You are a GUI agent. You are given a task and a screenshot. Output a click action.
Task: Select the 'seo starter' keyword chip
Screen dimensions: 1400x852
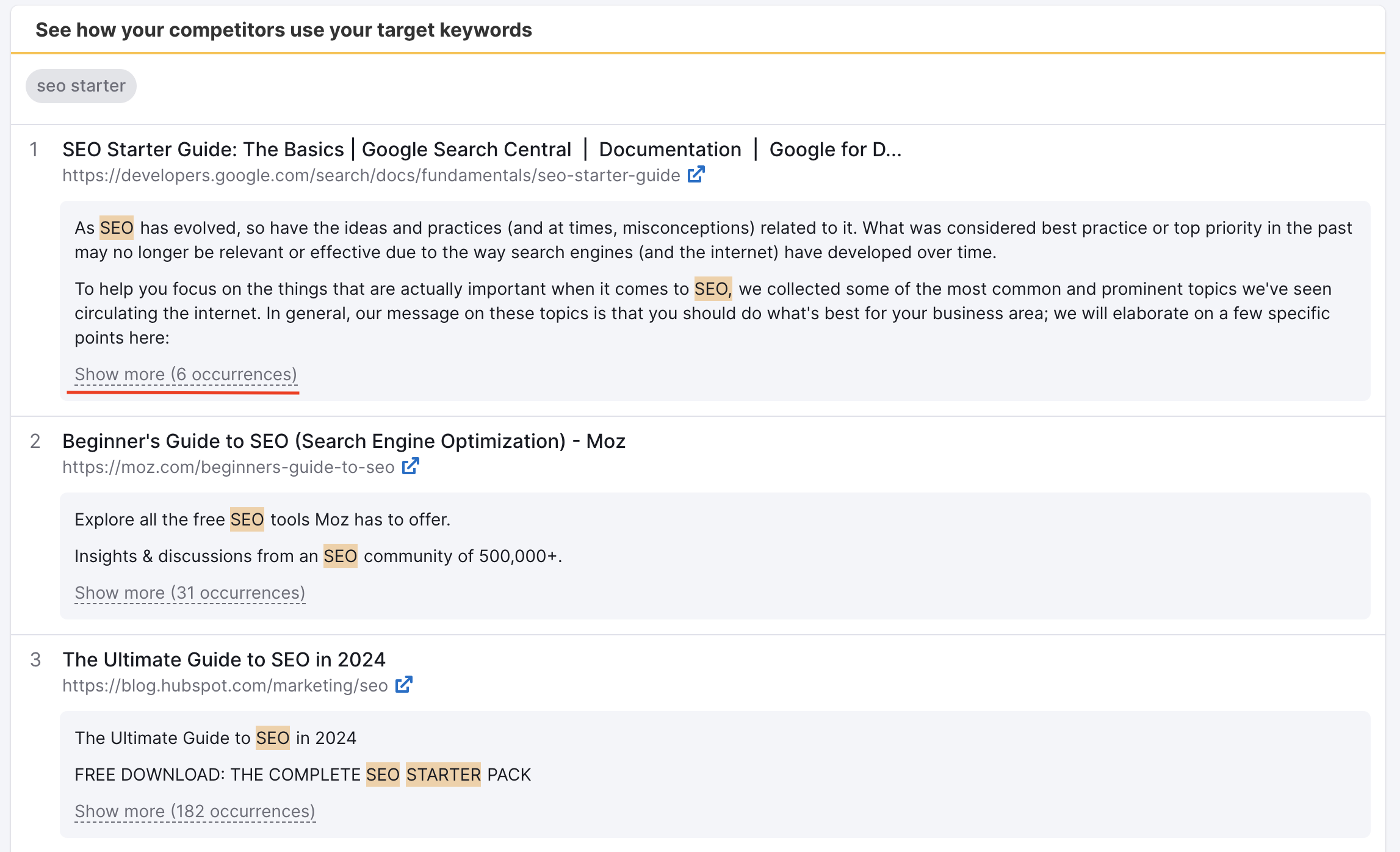pos(81,85)
